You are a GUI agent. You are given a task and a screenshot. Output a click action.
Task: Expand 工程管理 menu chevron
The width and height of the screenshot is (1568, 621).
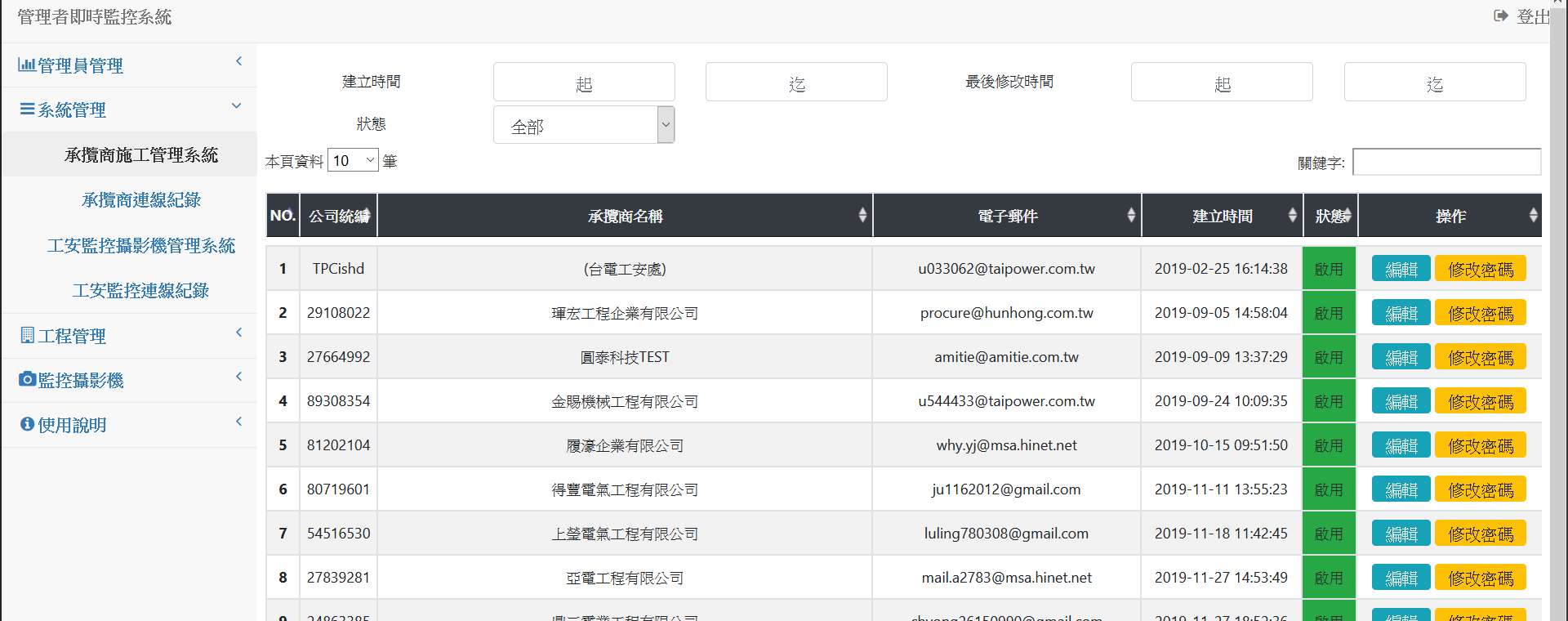238,333
